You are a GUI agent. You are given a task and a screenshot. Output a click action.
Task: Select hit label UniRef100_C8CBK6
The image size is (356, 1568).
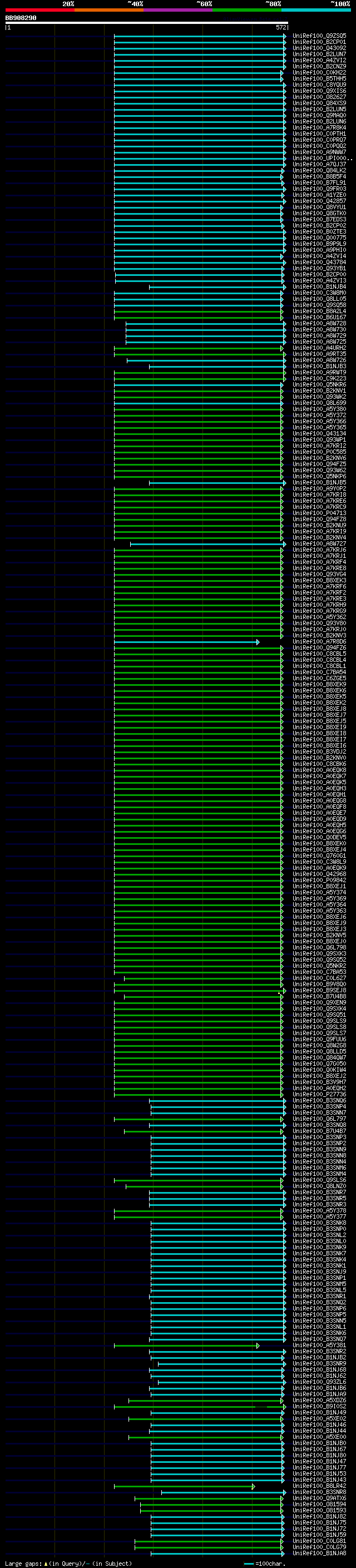(x=319, y=764)
